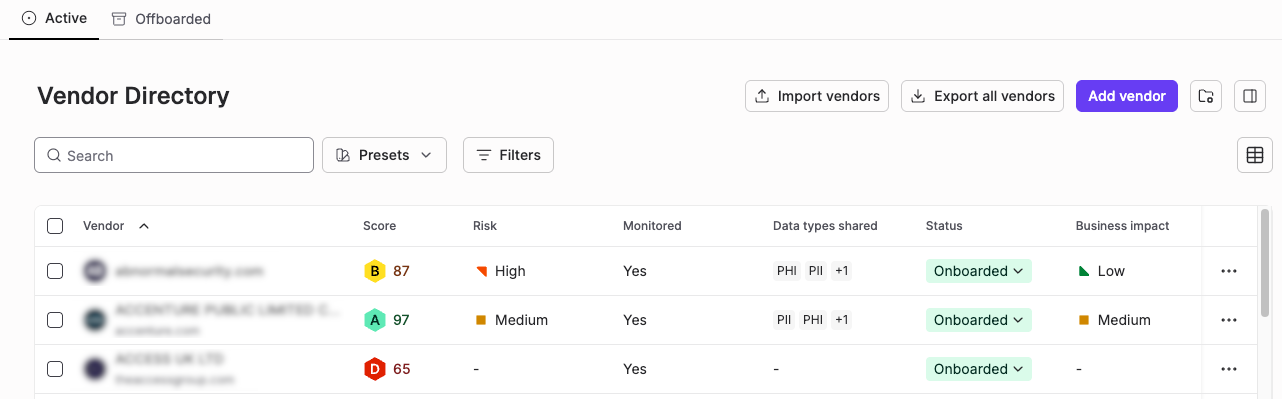Sort by the Vendor column header
Image resolution: width=1282 pixels, height=399 pixels.
coord(104,226)
